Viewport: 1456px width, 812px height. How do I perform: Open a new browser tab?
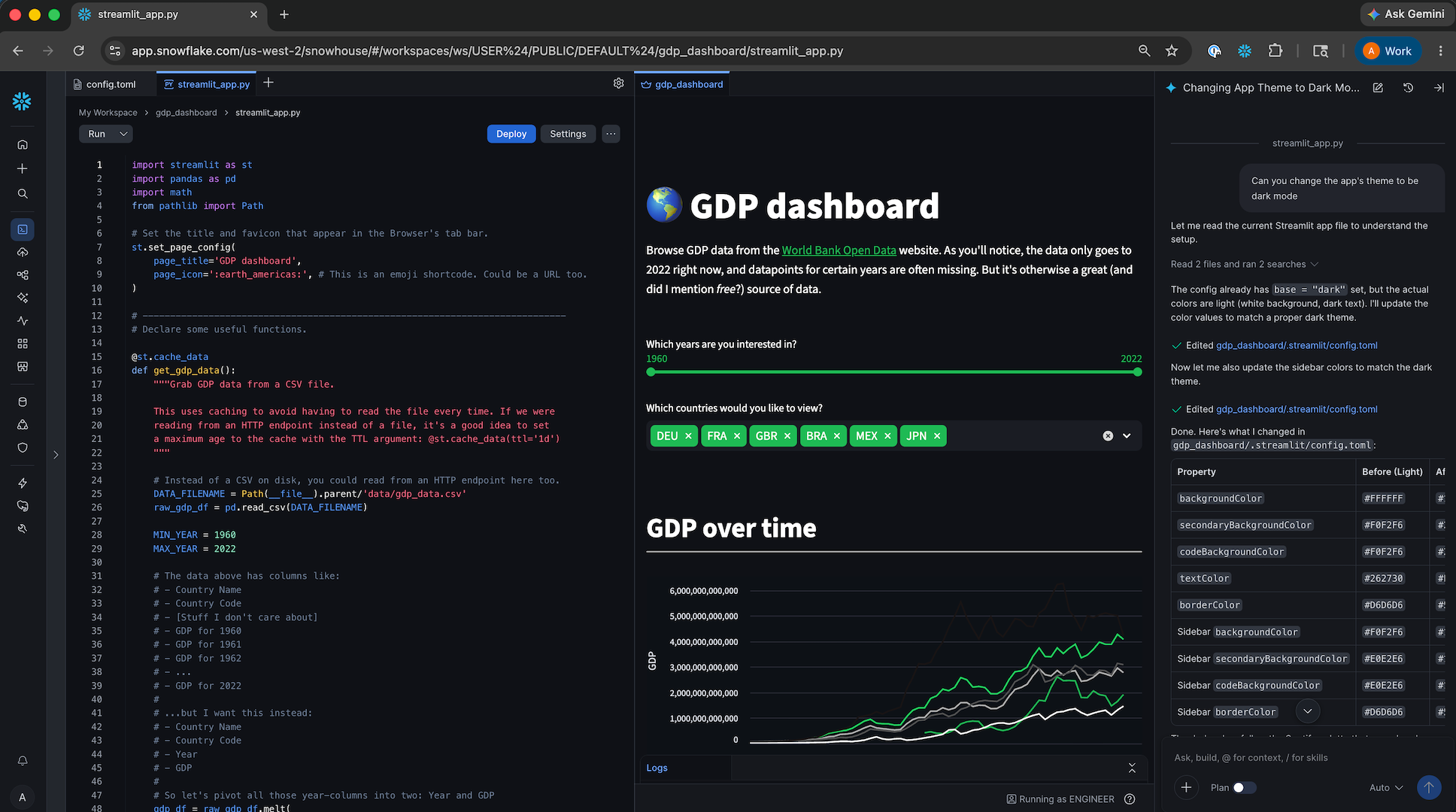coord(284,14)
